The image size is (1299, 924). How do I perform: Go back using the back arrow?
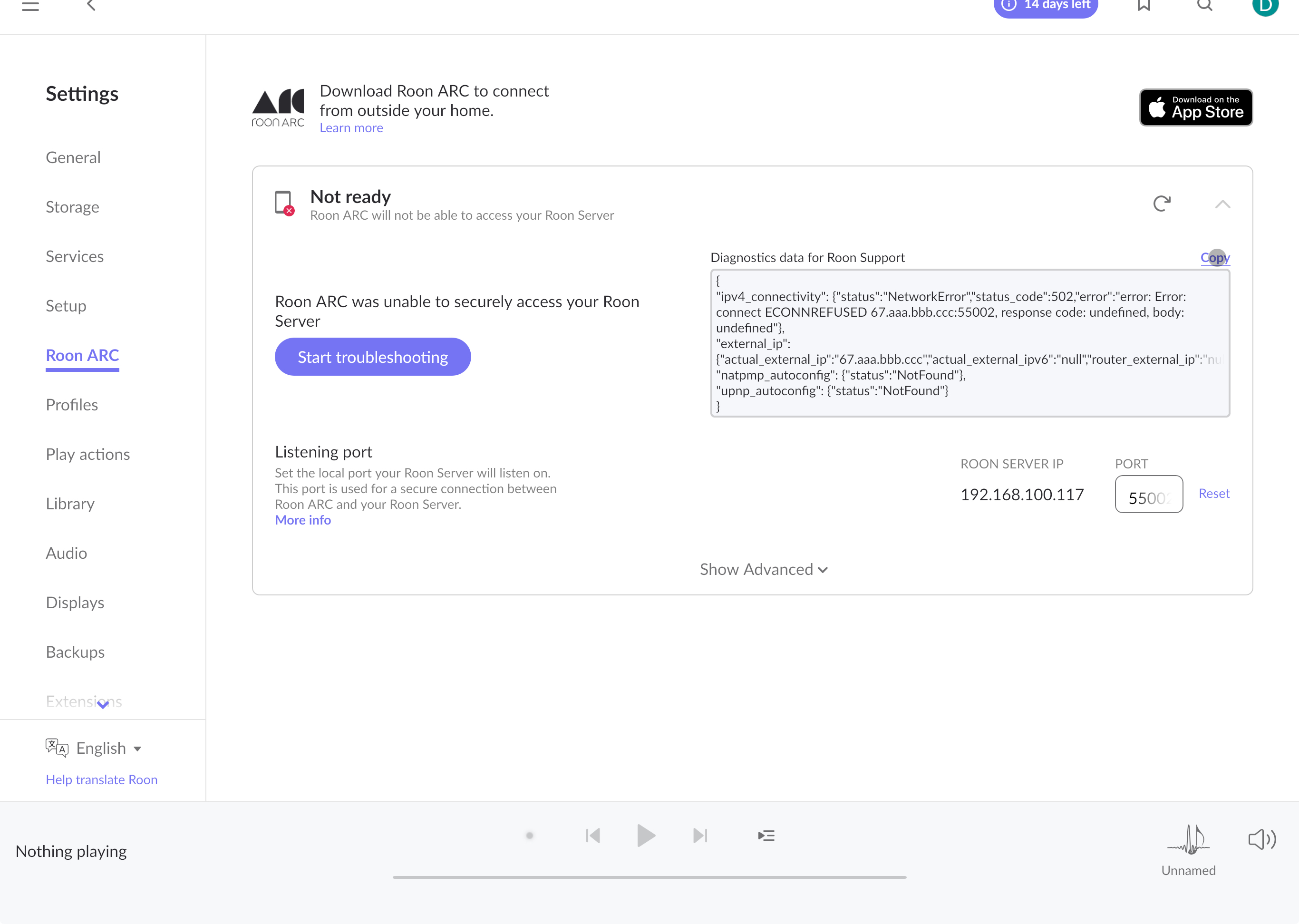[91, 6]
